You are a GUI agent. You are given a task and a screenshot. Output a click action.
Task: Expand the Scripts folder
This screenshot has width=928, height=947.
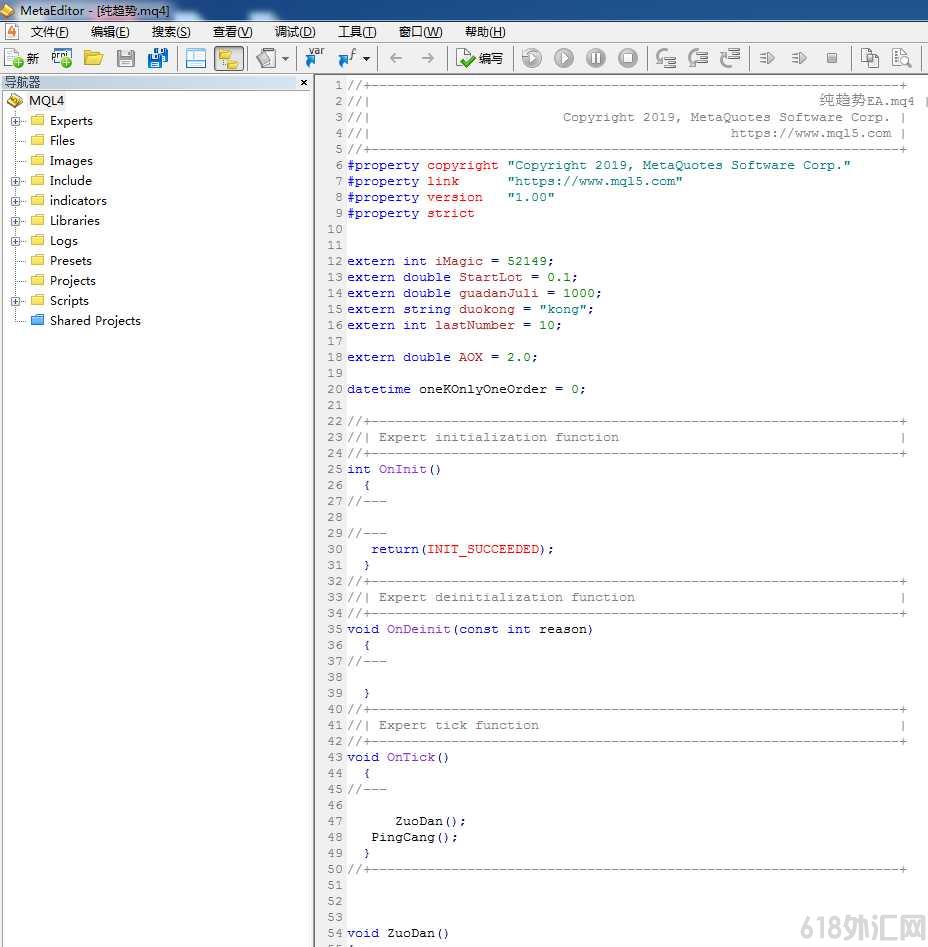point(15,301)
